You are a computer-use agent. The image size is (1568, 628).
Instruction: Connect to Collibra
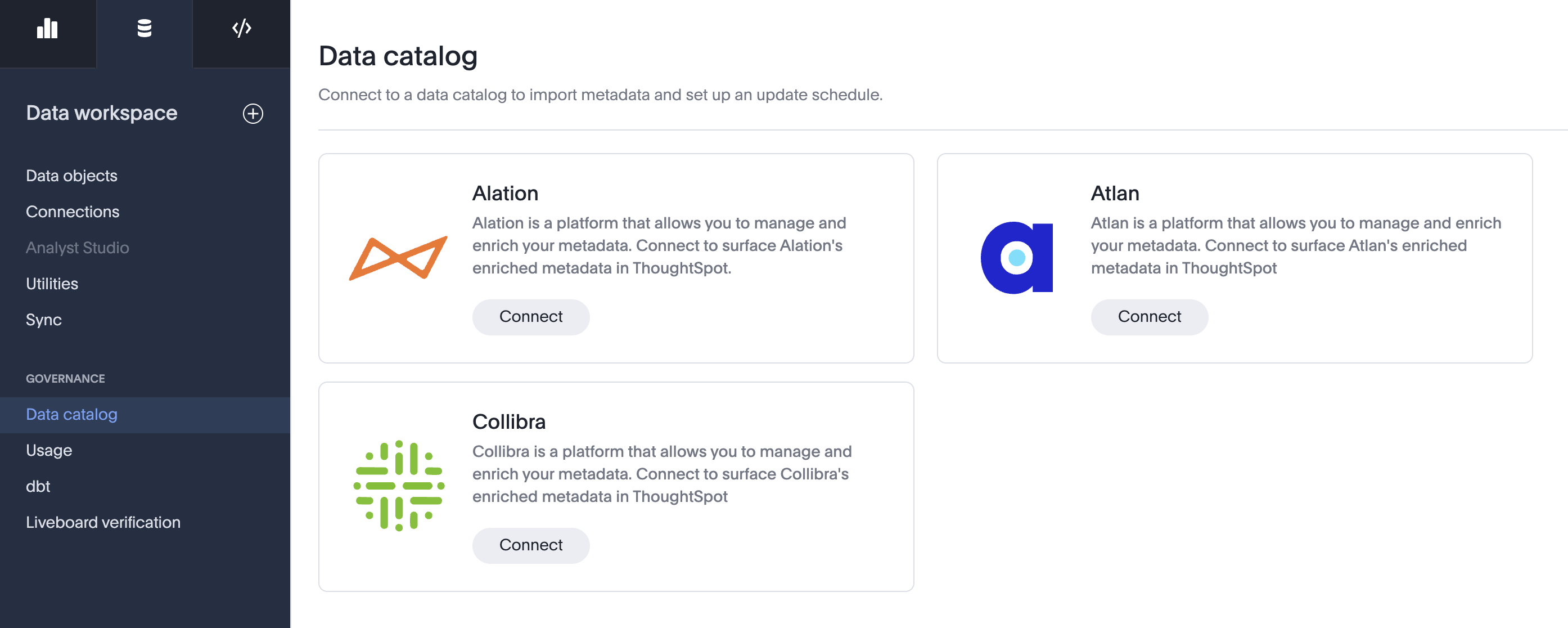click(x=531, y=545)
